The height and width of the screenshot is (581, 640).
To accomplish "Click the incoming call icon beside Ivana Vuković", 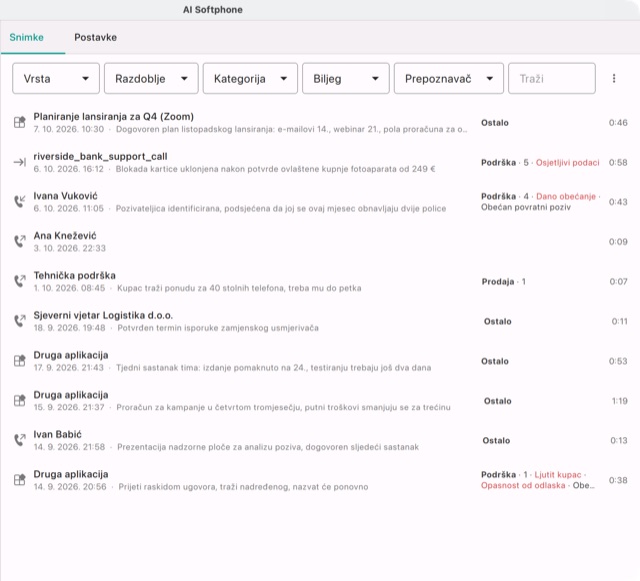I will pos(20,201).
